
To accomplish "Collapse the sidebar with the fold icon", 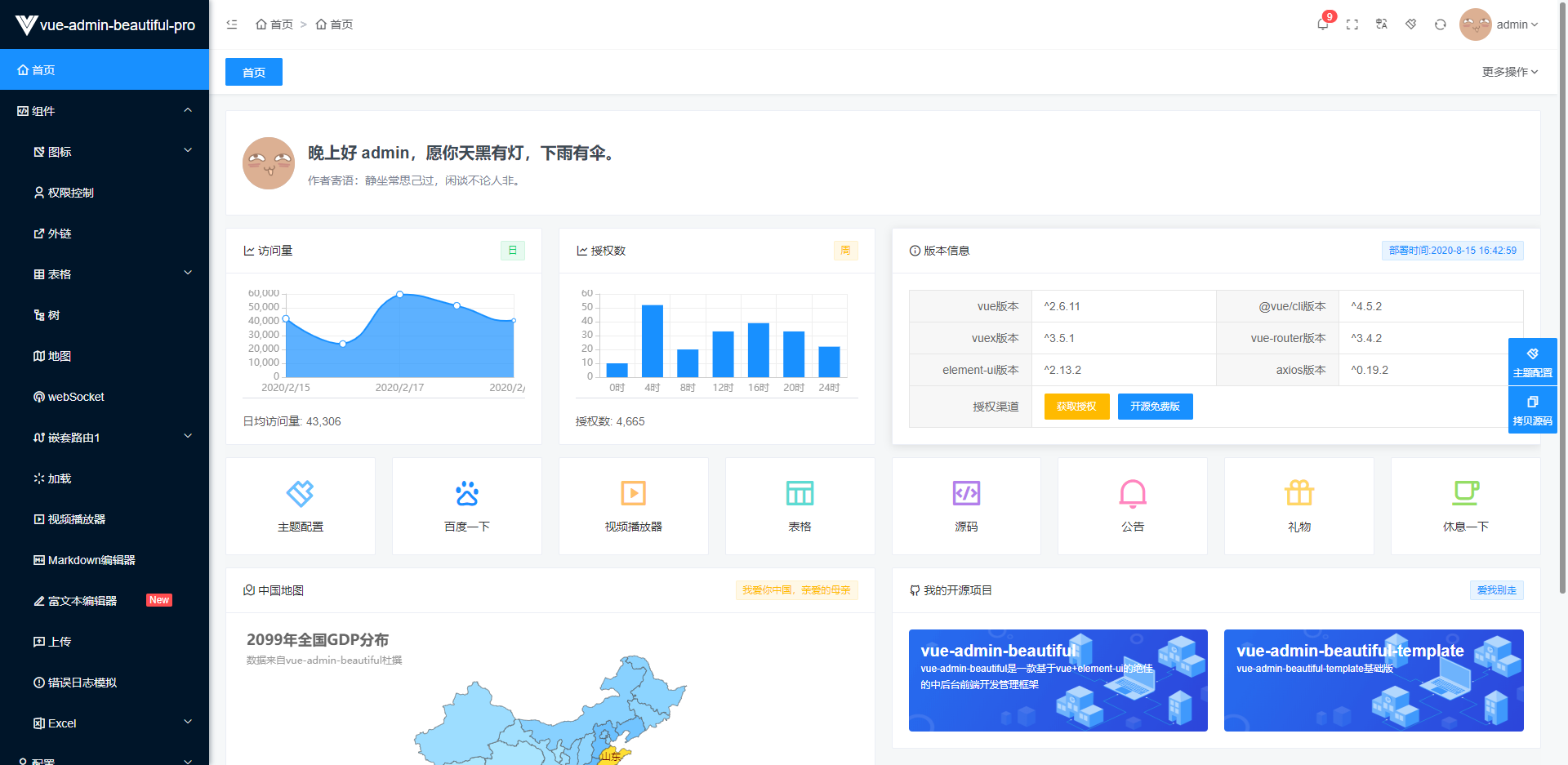I will (232, 24).
